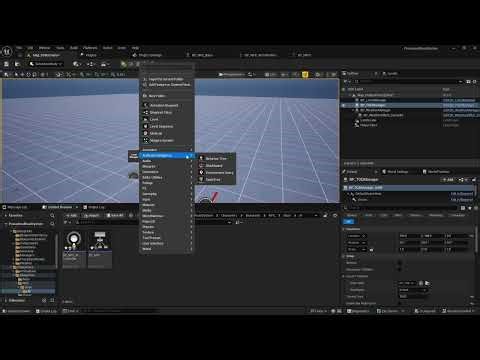Expand the User Interface submenu
The image size is (480, 360).
pos(167,243)
